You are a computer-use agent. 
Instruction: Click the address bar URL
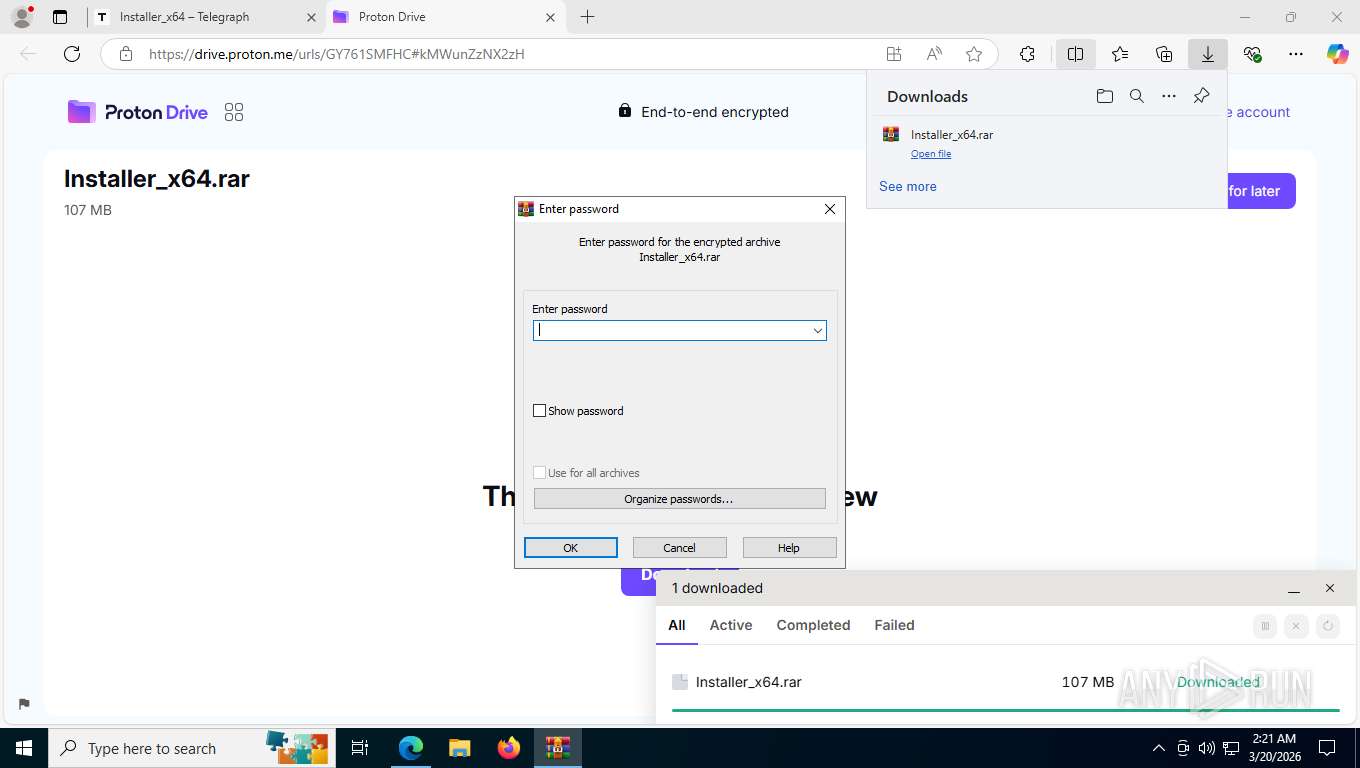pos(336,54)
